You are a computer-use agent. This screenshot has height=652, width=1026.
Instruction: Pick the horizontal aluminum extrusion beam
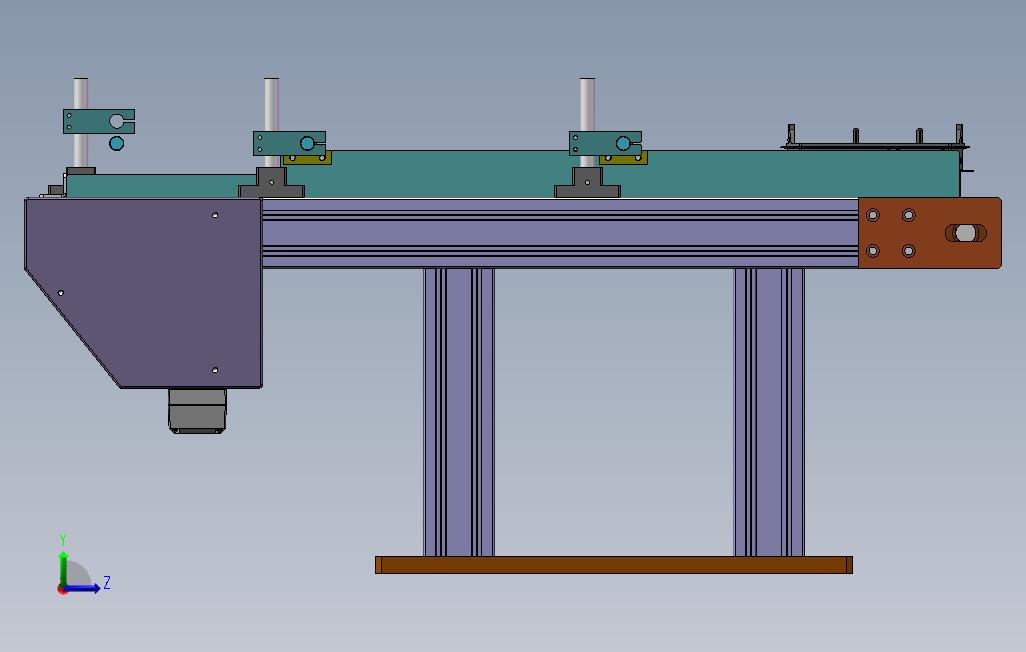point(560,233)
